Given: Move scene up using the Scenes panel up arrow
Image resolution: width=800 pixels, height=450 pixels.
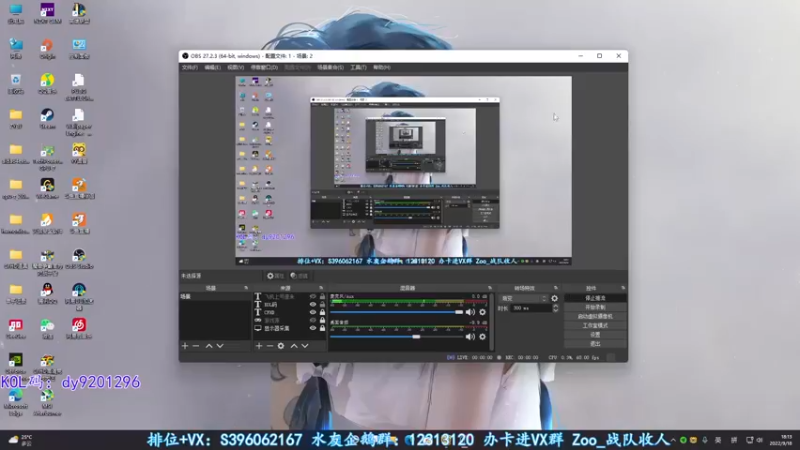Looking at the screenshot, I should point(209,346).
